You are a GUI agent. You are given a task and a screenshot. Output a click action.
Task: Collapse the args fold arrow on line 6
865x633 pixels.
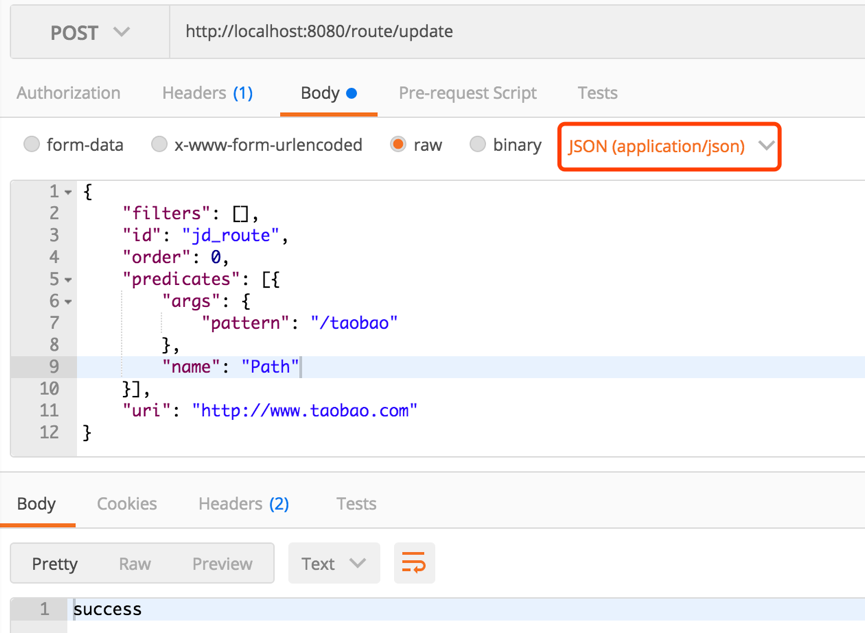click(x=68, y=302)
